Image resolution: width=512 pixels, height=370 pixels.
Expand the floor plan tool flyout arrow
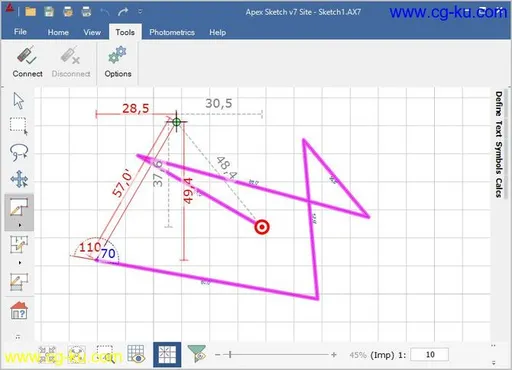[x=20, y=263]
